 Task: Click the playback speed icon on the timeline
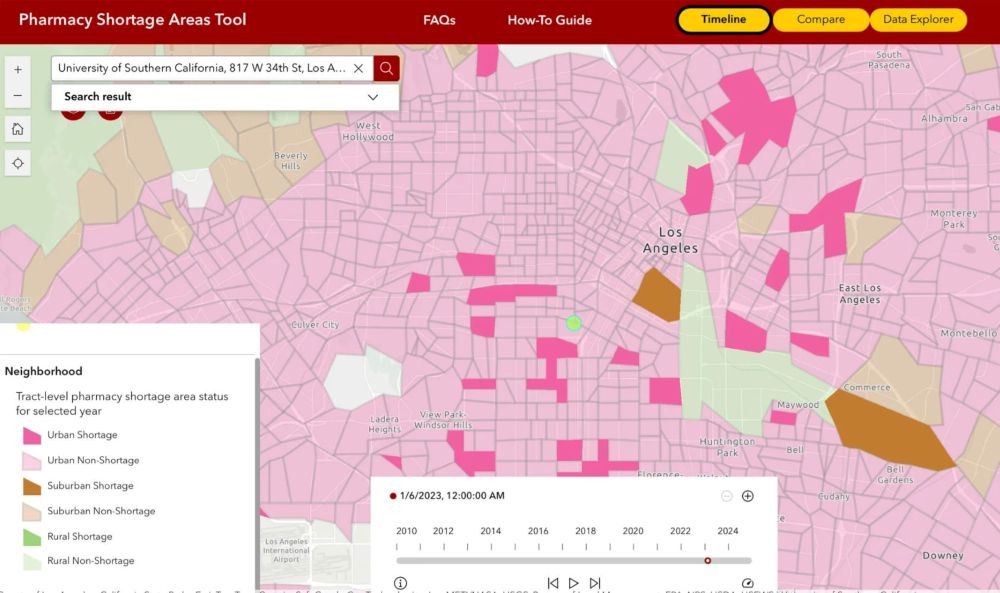[747, 582]
